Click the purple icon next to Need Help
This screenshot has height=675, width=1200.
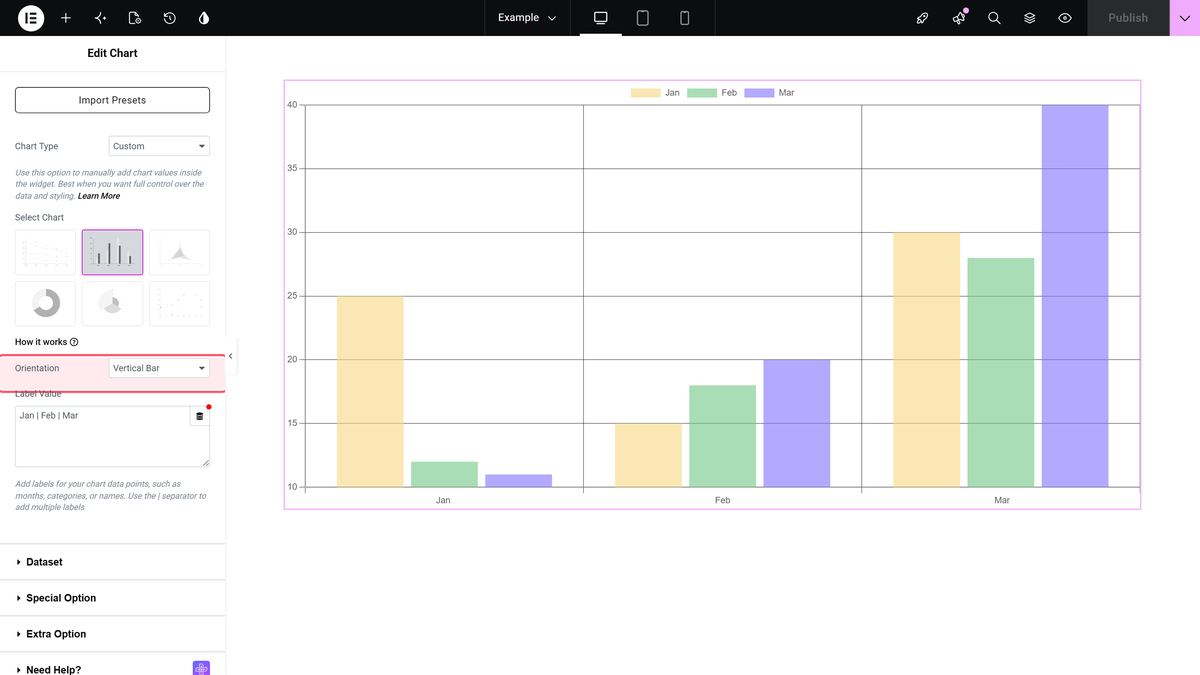tap(201, 669)
